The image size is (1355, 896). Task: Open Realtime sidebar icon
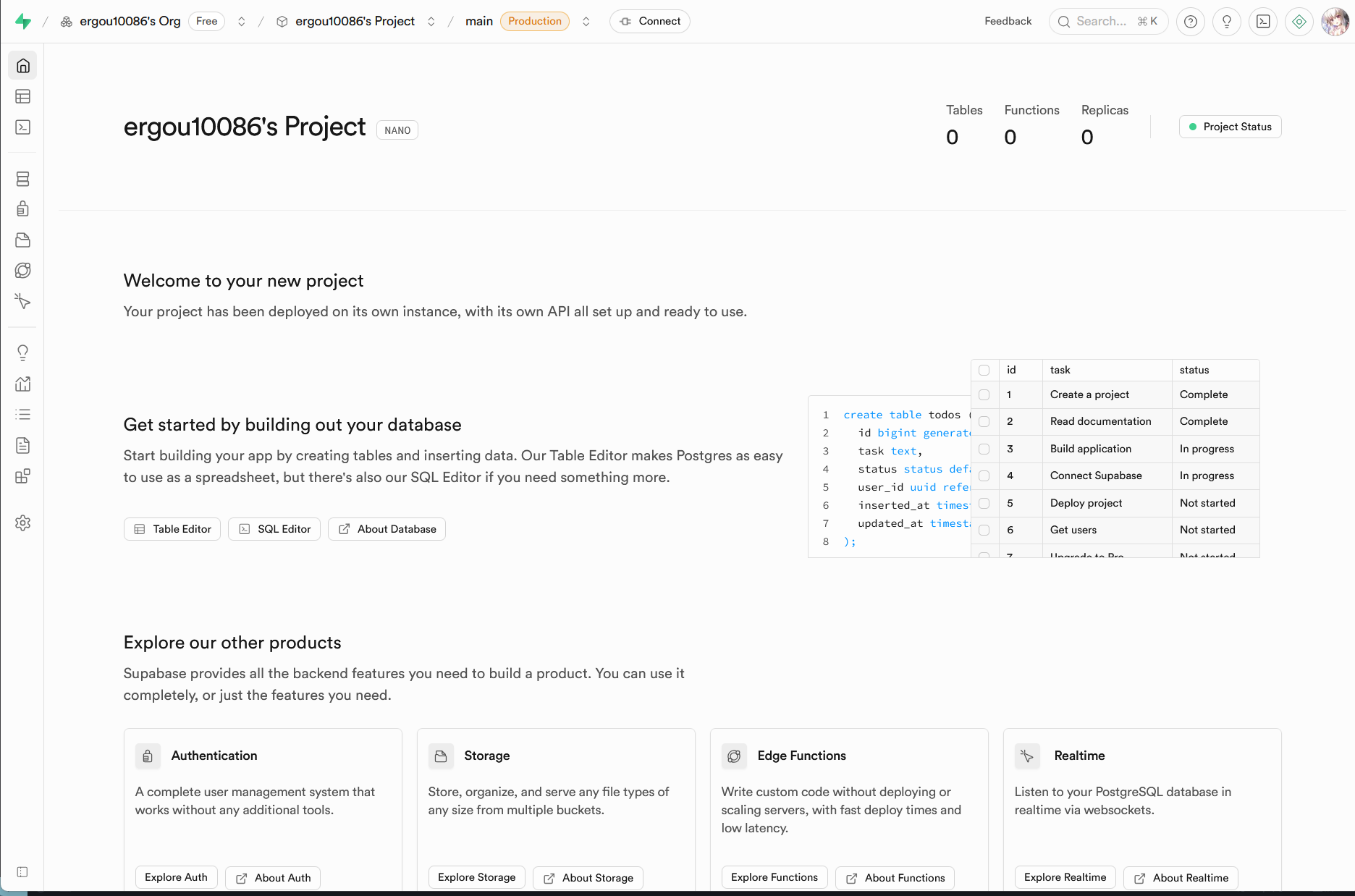coord(22,301)
